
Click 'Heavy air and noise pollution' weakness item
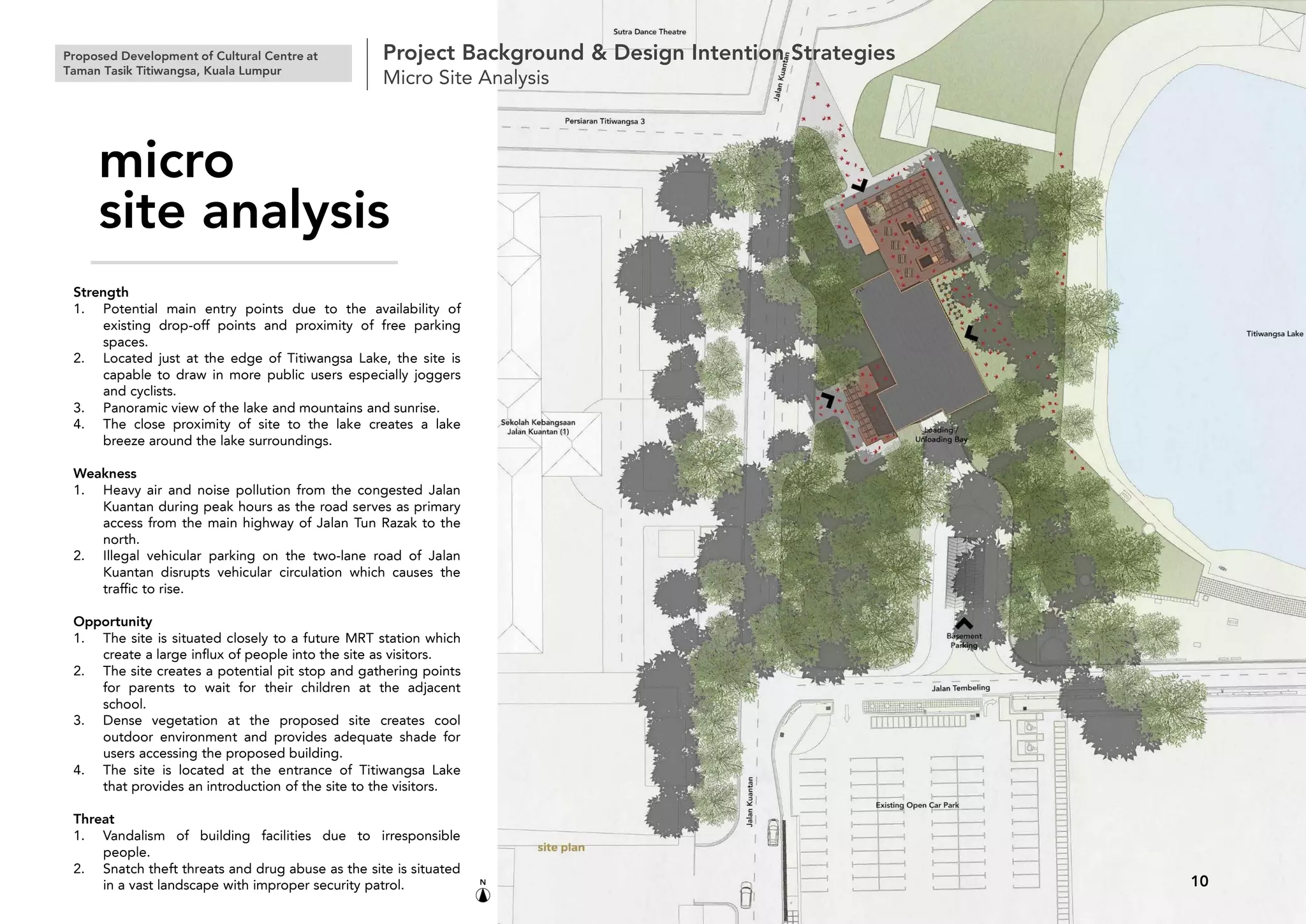point(267,515)
